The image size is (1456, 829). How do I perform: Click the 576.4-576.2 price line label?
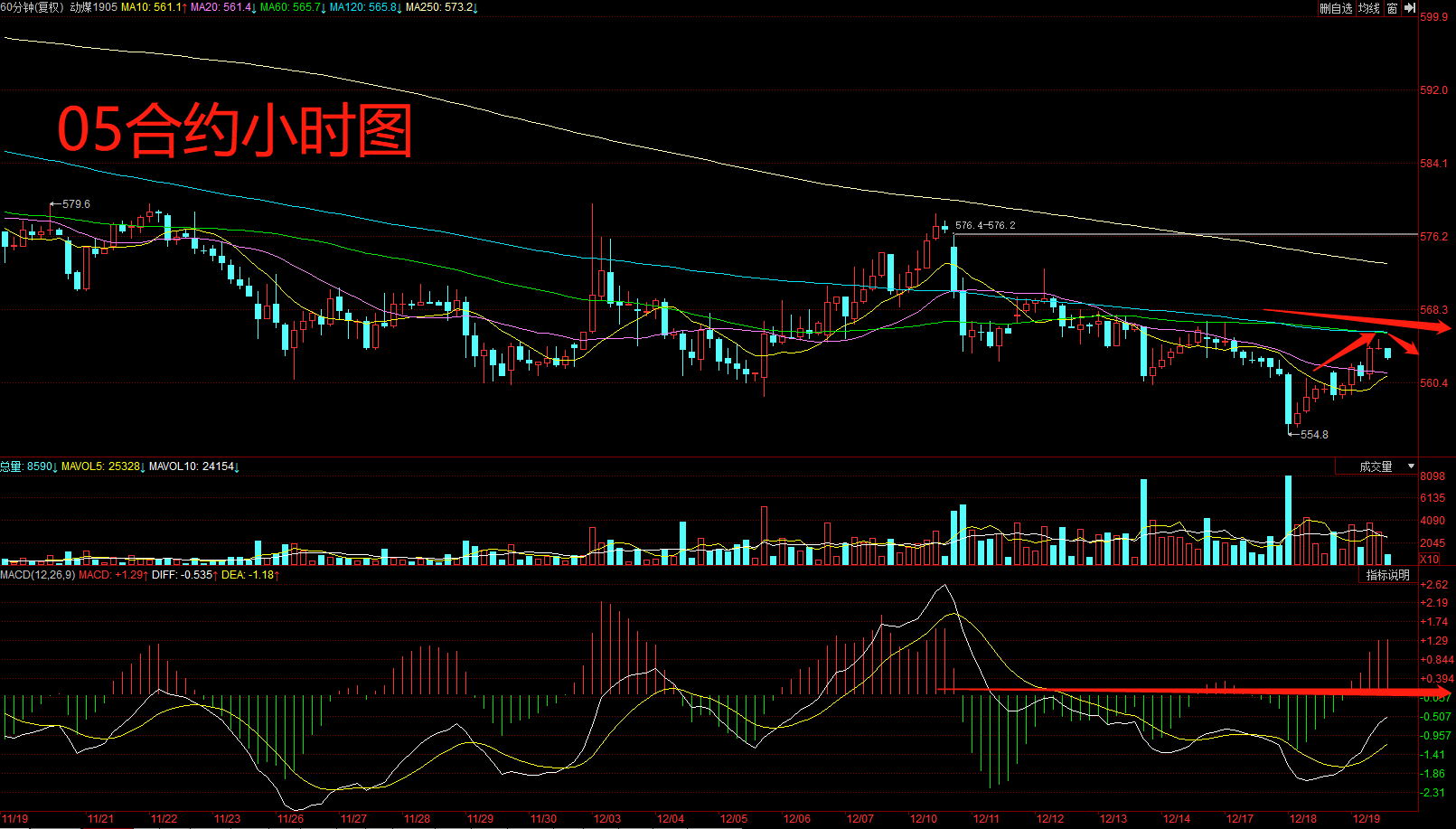985,226
